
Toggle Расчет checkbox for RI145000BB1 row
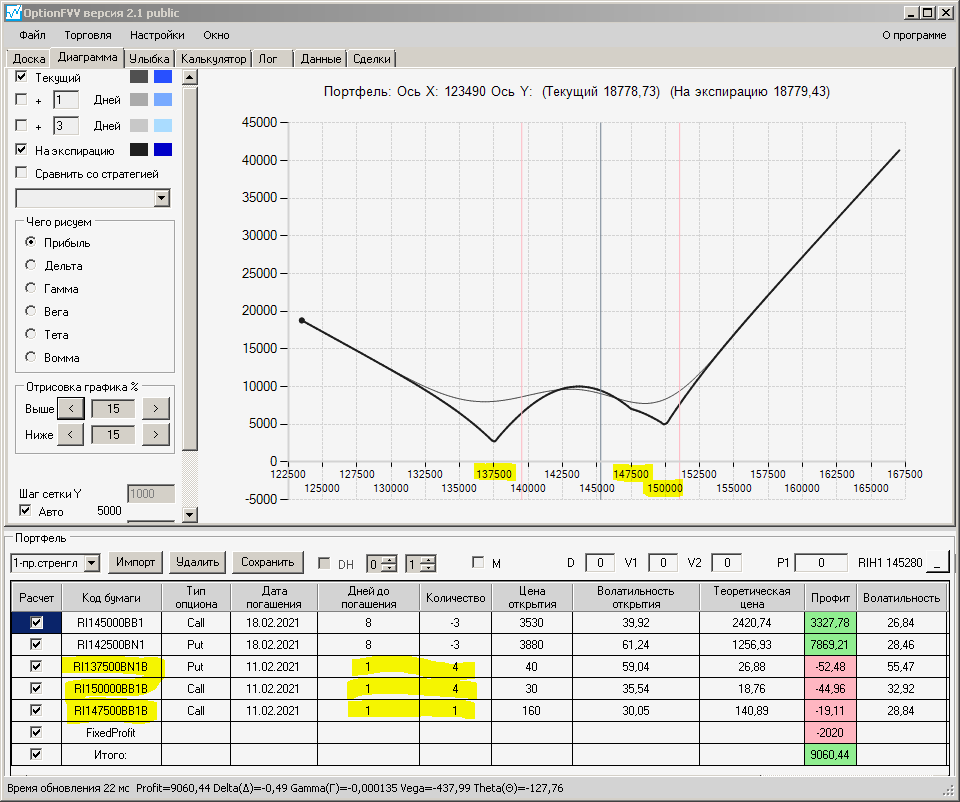[36, 623]
